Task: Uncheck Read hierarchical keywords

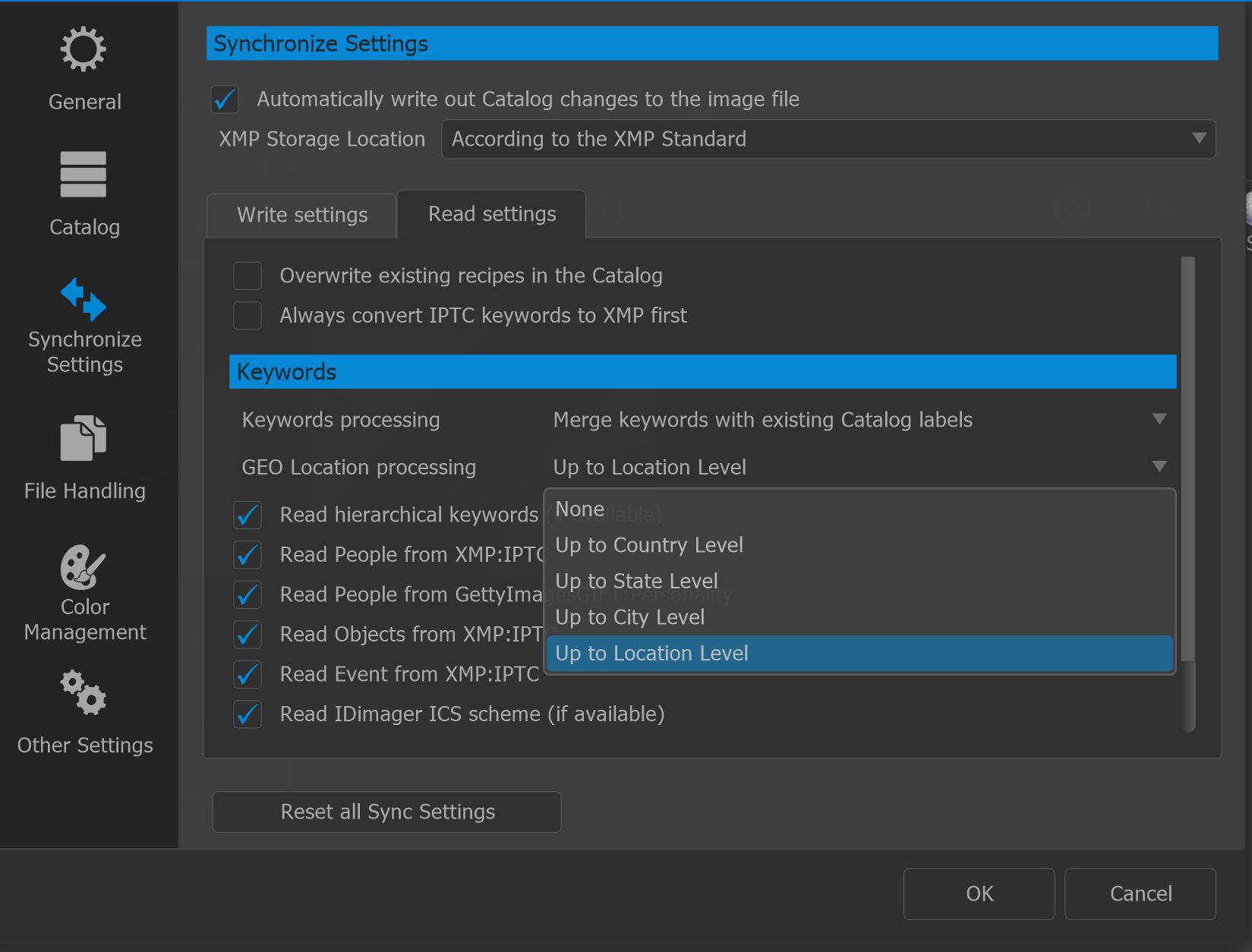Action: coord(248,515)
